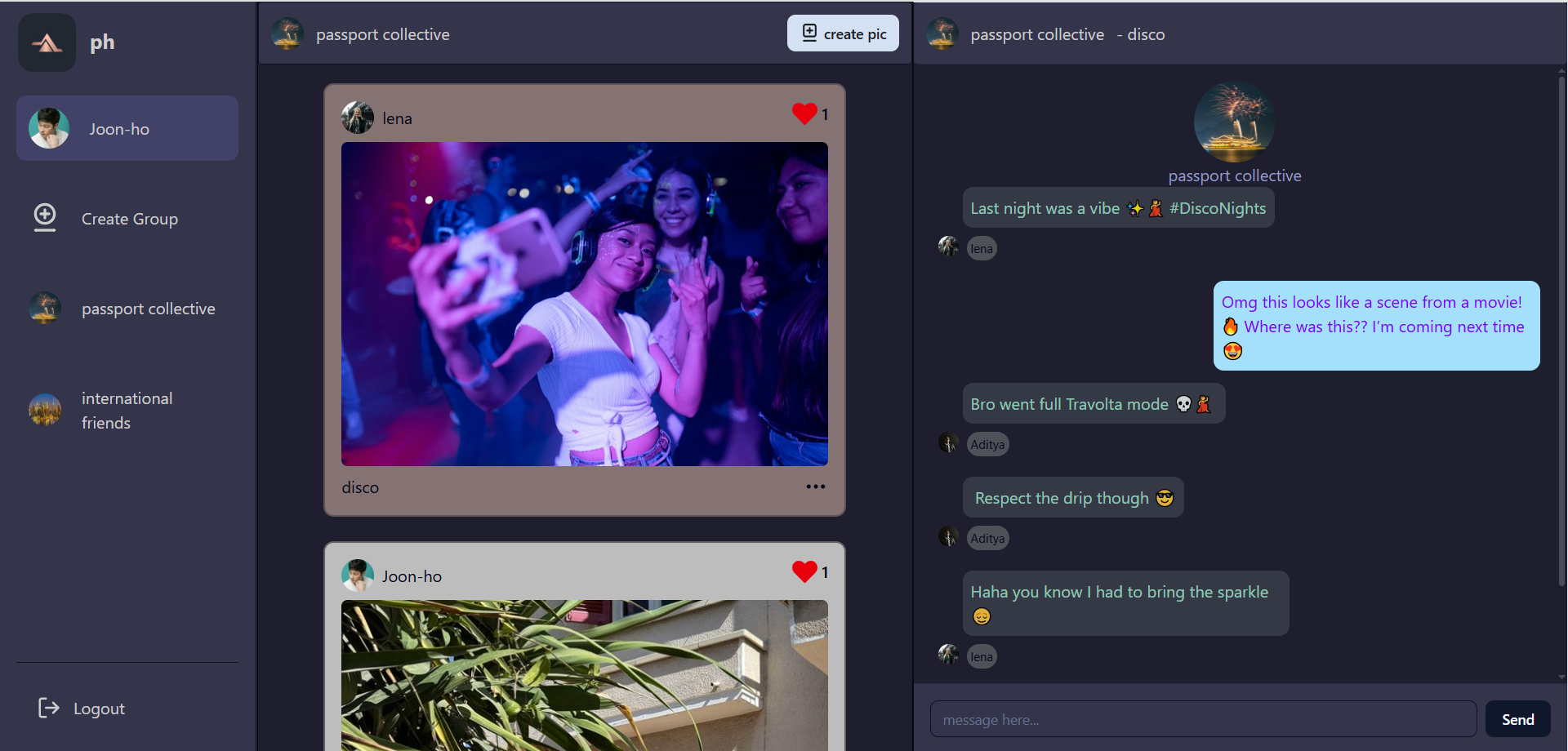Open the disco party photo
The height and width of the screenshot is (751, 1568).
pyautogui.click(x=585, y=304)
